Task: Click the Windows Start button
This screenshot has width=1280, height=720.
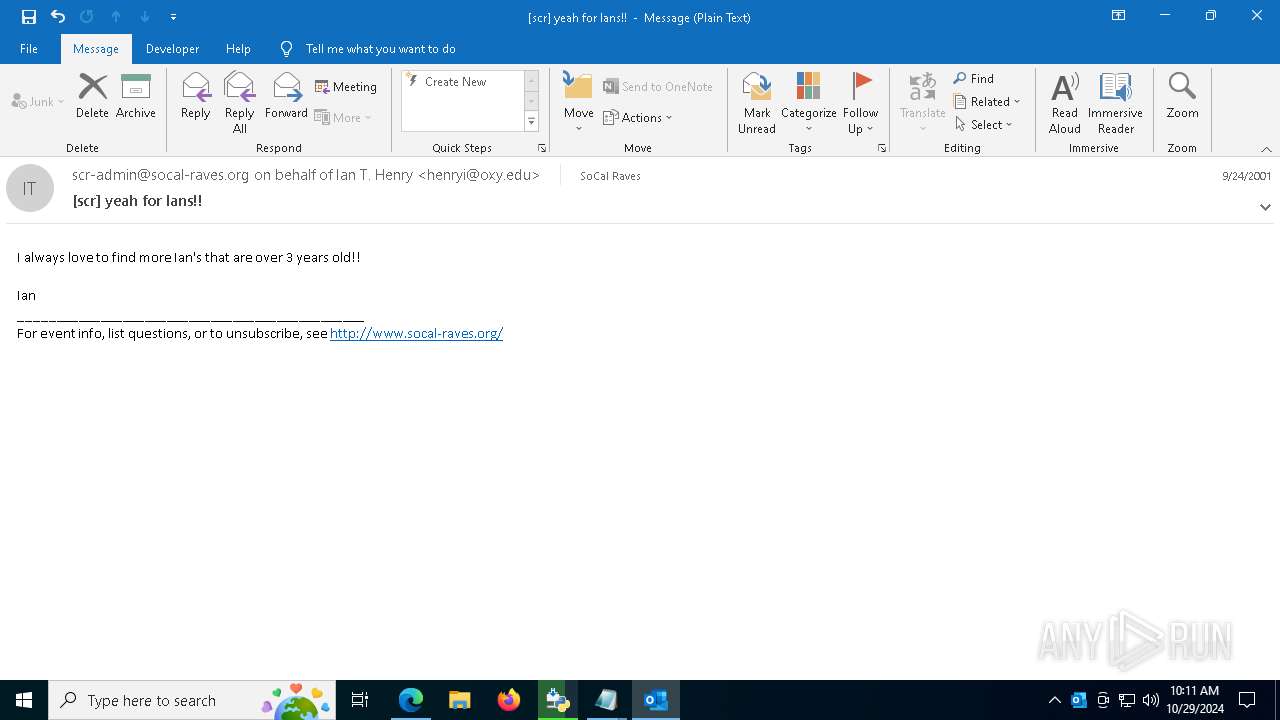Action: pos(24,700)
